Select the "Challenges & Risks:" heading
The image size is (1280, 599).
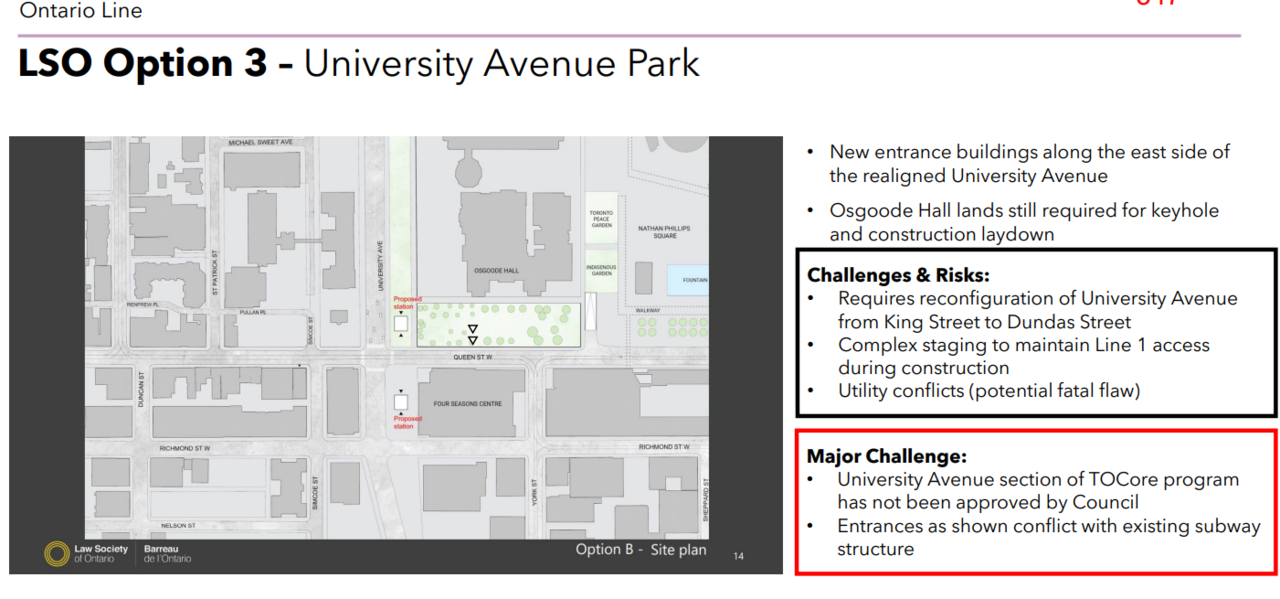coord(898,276)
